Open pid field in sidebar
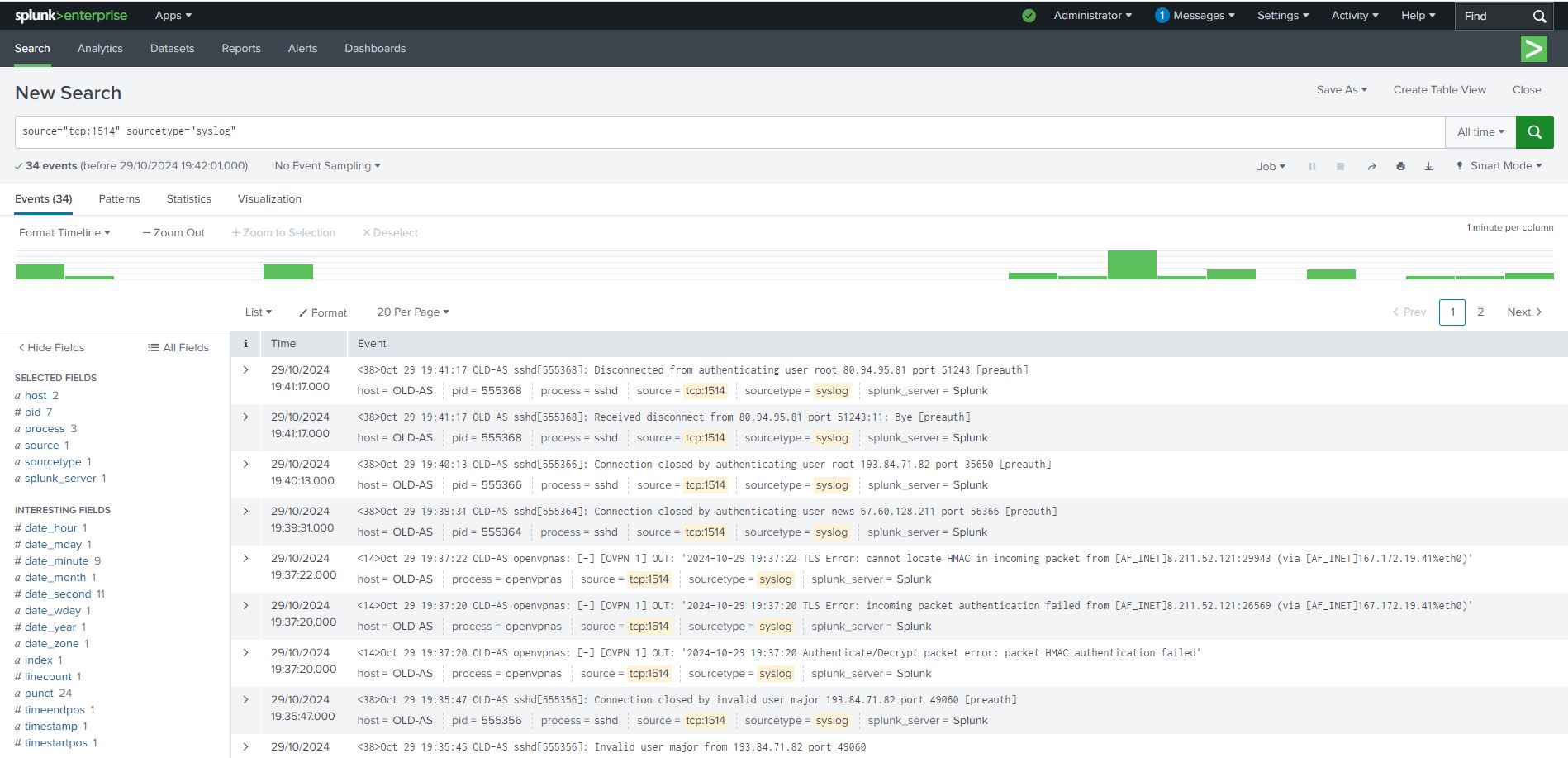The height and width of the screenshot is (758, 1568). [32, 412]
